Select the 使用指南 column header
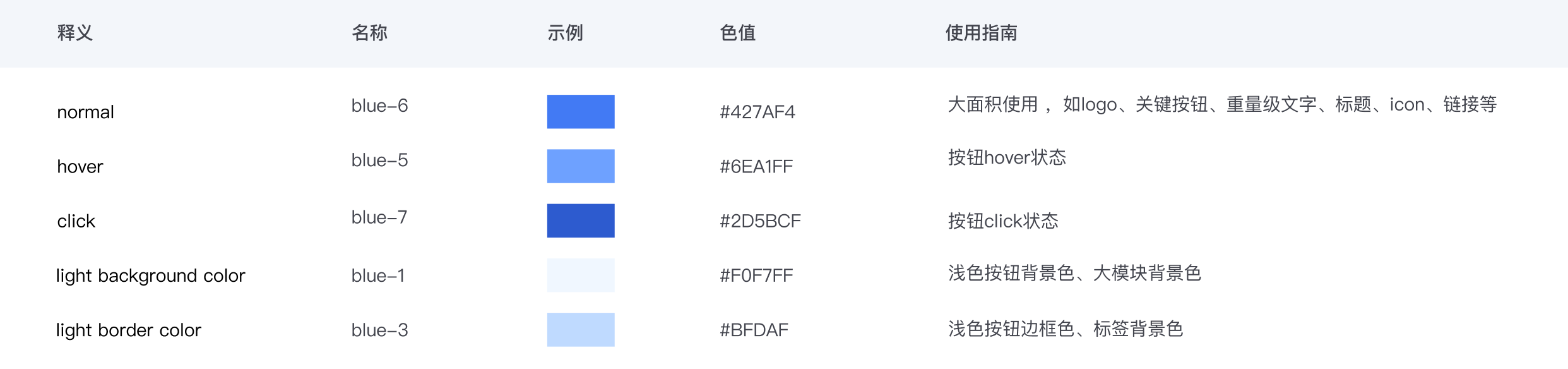 981,33
